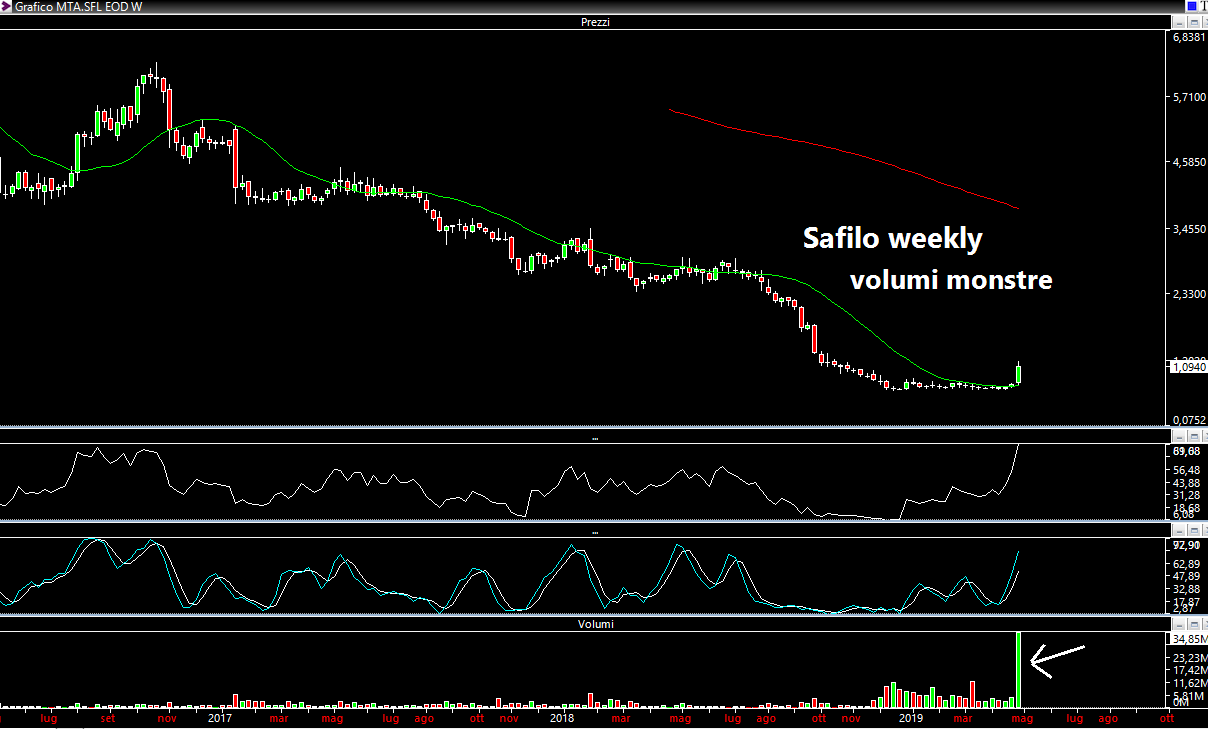Click the 34,85M volume axis value
1208x729 pixels.
[1189, 639]
